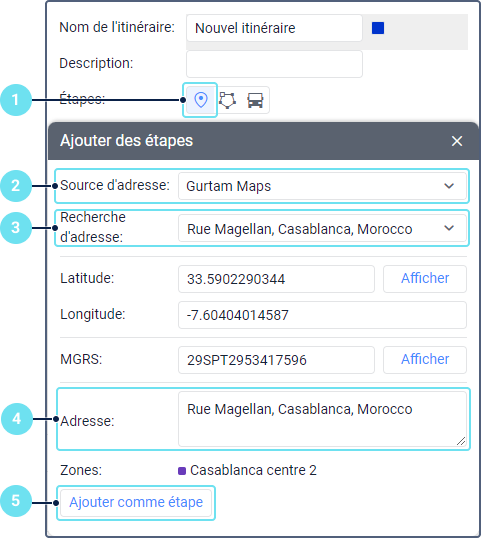481x538 pixels.
Task: Close the Ajouter des étapes panel
Action: [x=457, y=141]
